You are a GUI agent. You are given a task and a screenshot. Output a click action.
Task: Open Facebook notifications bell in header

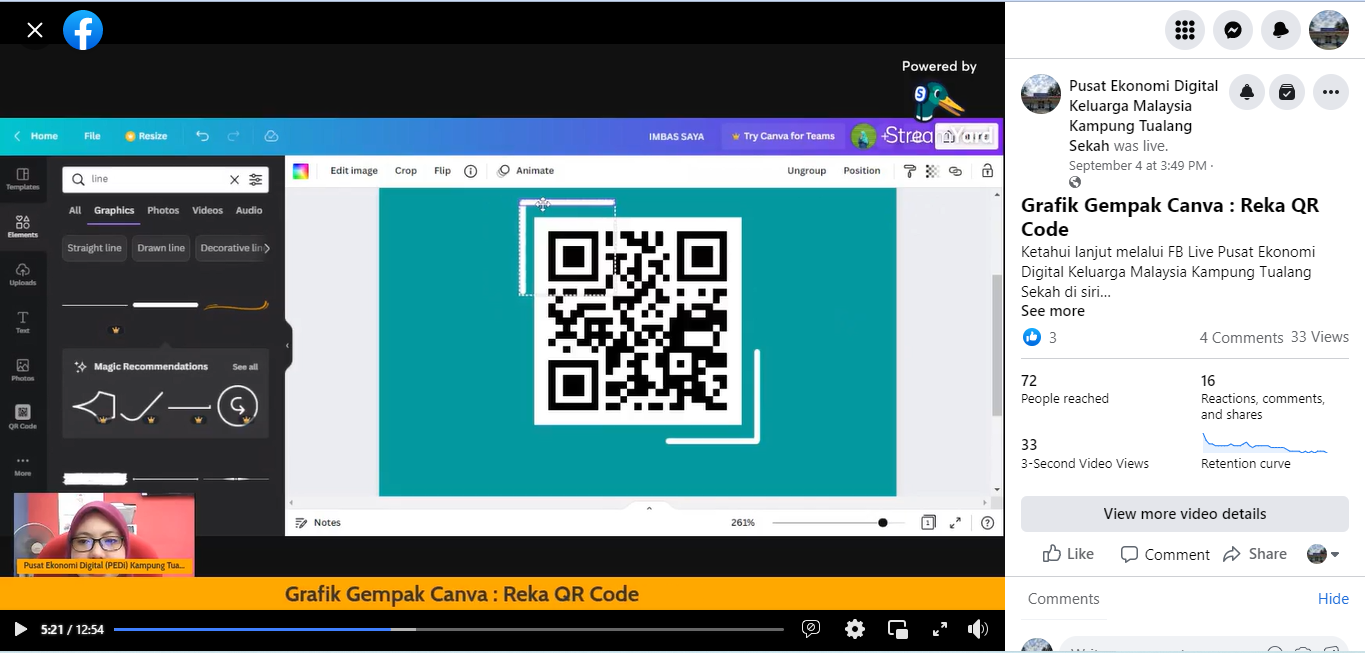click(x=1281, y=30)
